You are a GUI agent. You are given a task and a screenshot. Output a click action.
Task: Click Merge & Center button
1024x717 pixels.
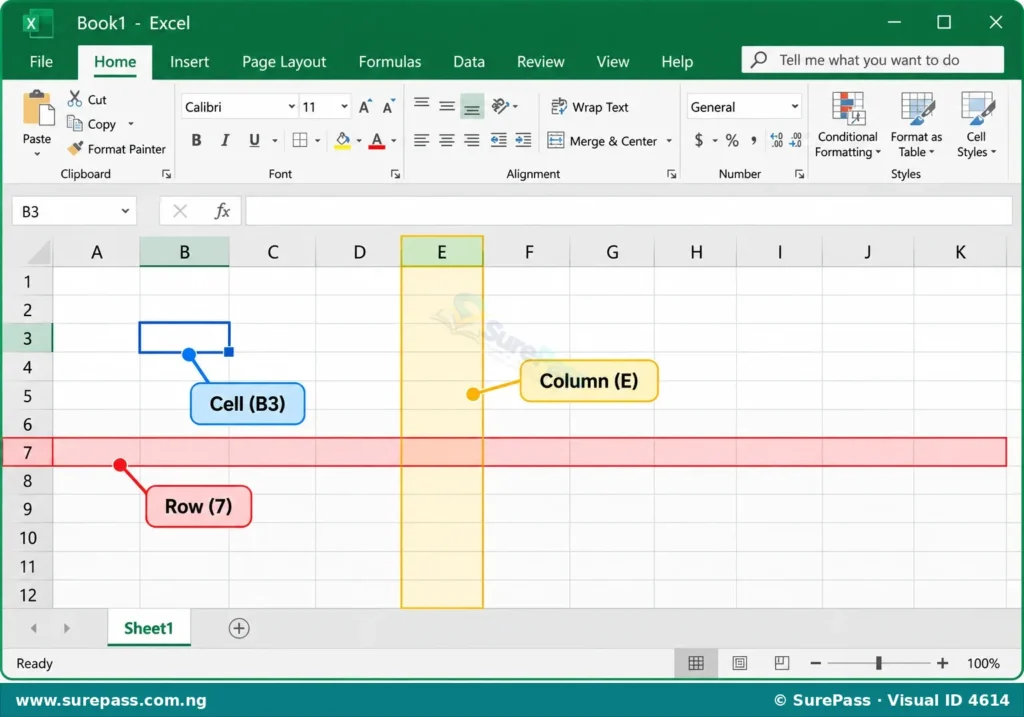601,141
